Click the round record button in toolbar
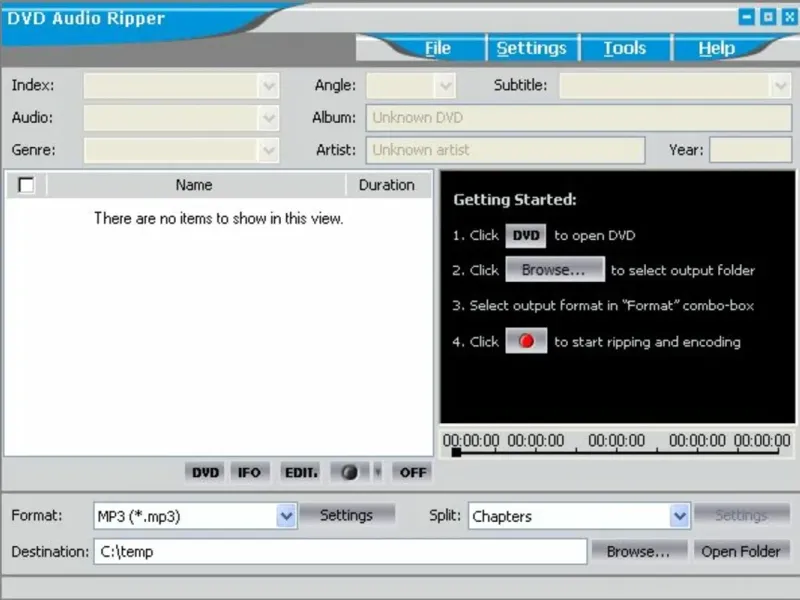Image resolution: width=800 pixels, height=600 pixels. [349, 472]
